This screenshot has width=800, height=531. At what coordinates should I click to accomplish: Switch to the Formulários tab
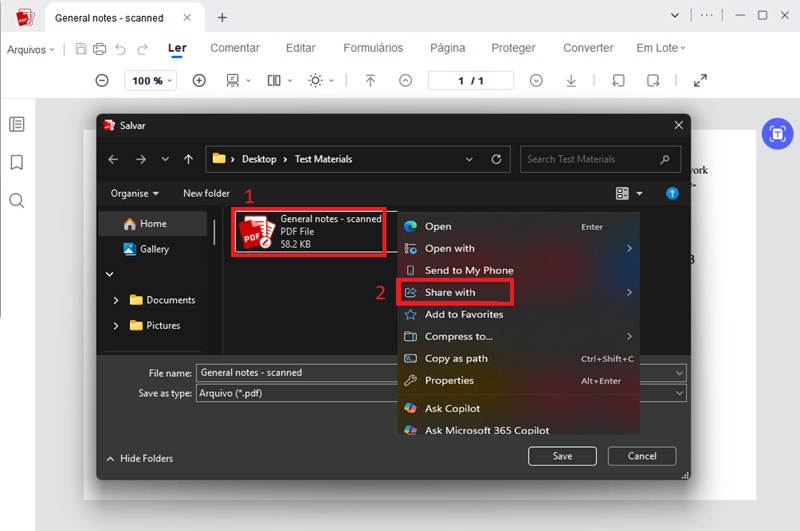point(373,48)
